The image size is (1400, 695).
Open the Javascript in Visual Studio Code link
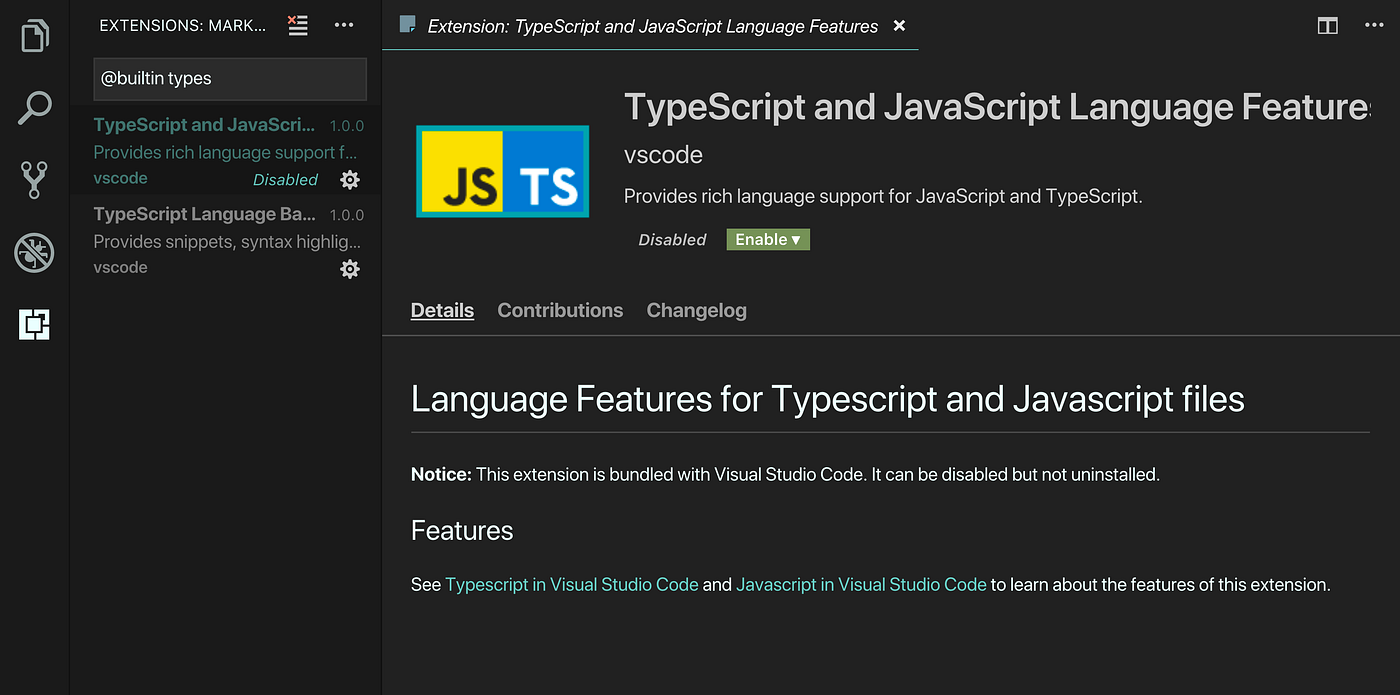pyautogui.click(x=860, y=584)
